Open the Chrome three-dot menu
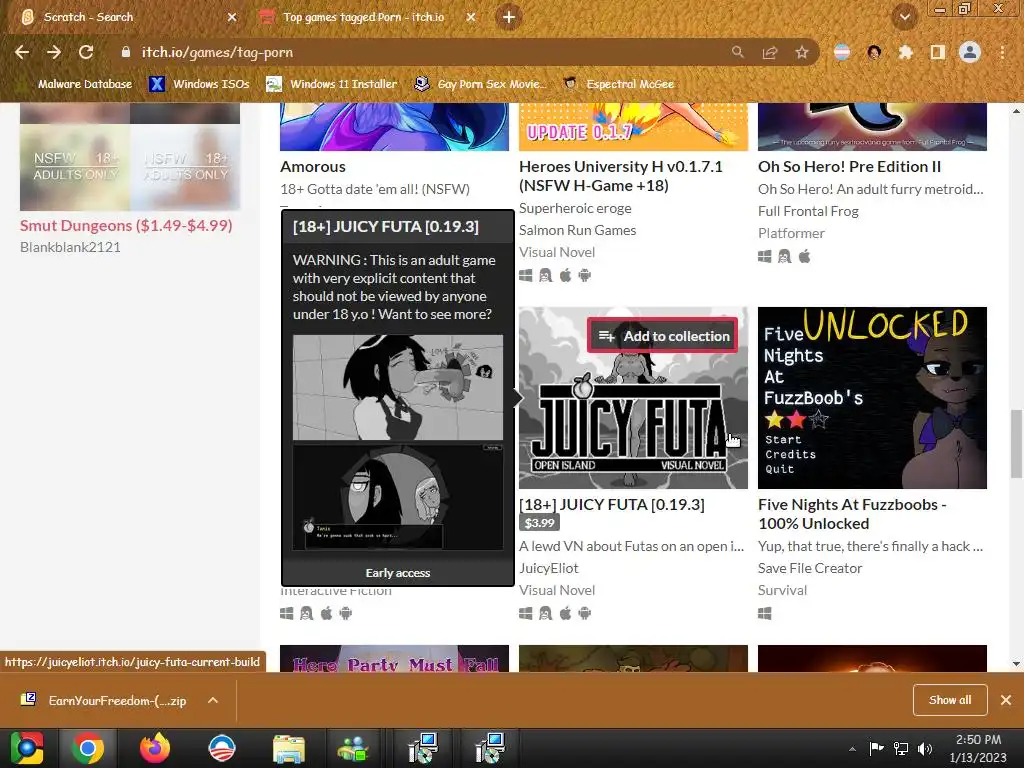 (1002, 52)
